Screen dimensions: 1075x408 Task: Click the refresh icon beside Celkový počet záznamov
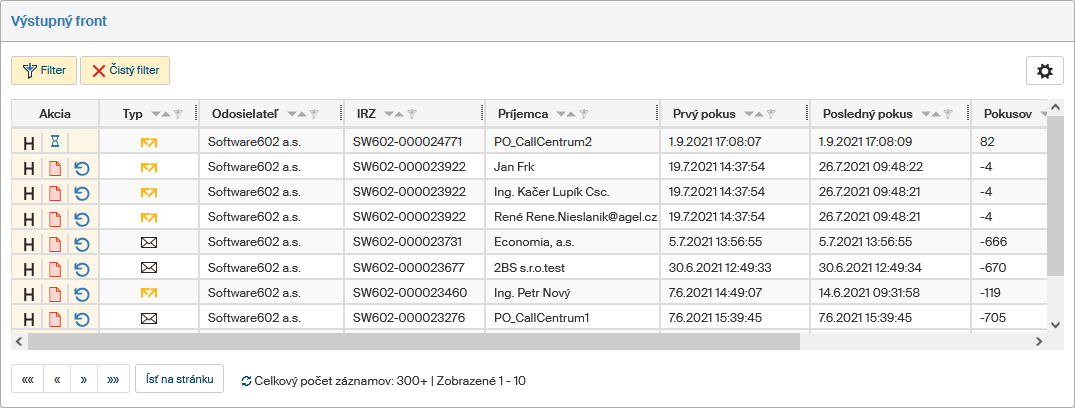tap(246, 381)
